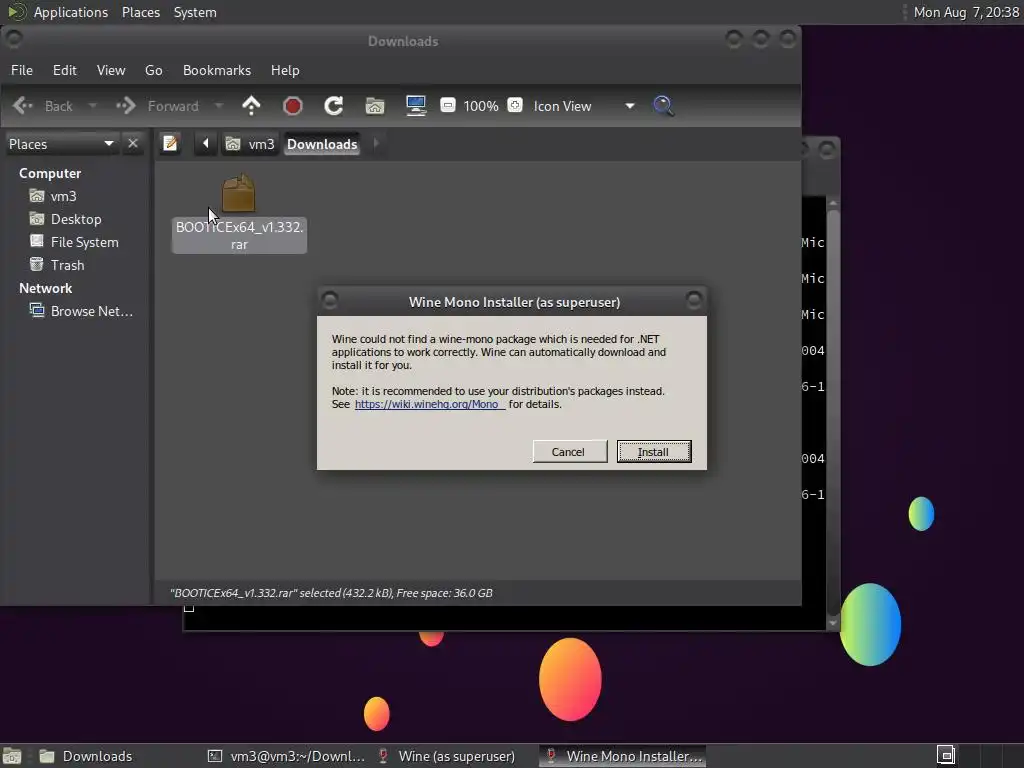
Task: Click the Wine Mono Installer title bar
Action: click(514, 302)
